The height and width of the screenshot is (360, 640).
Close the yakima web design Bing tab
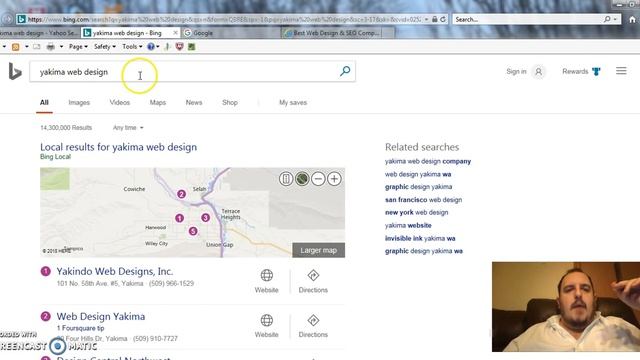pos(176,33)
